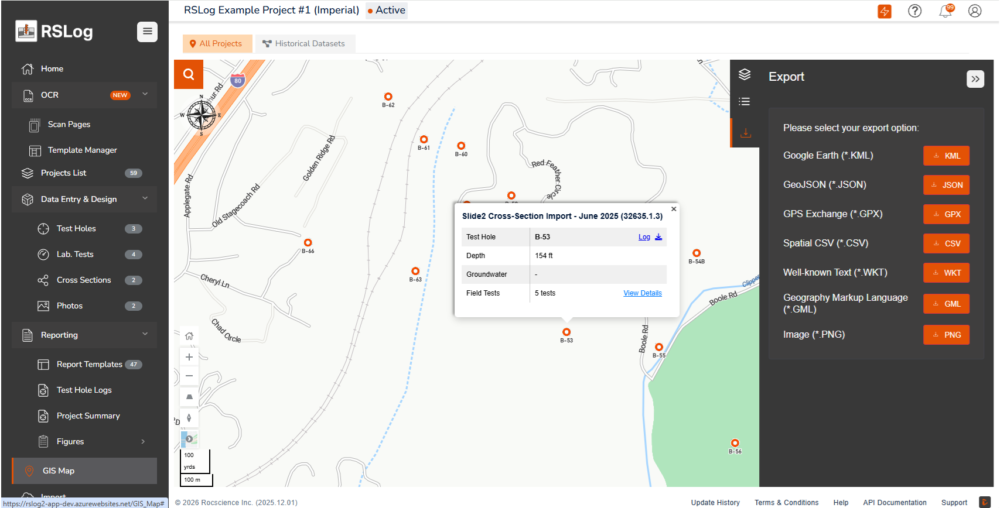
Task: Zoom out on the map
Action: coord(190,375)
